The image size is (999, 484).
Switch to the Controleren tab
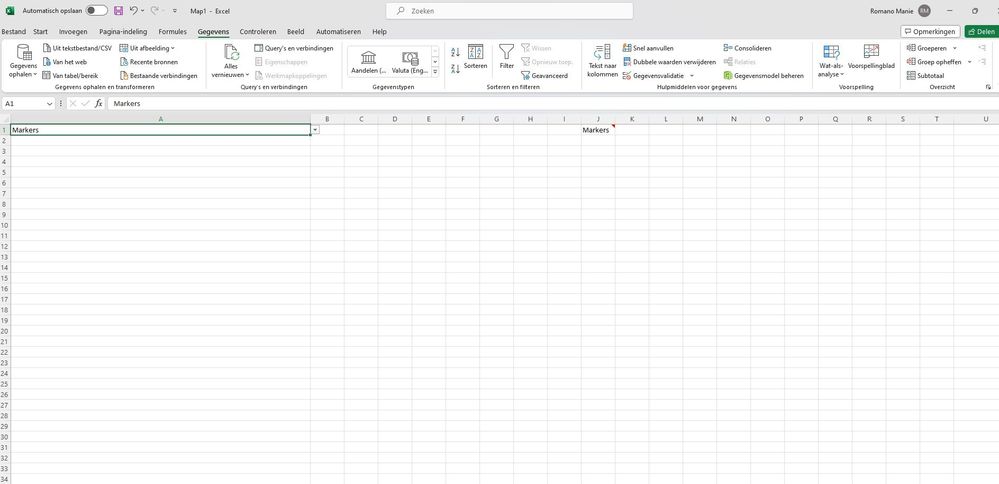[x=258, y=31]
